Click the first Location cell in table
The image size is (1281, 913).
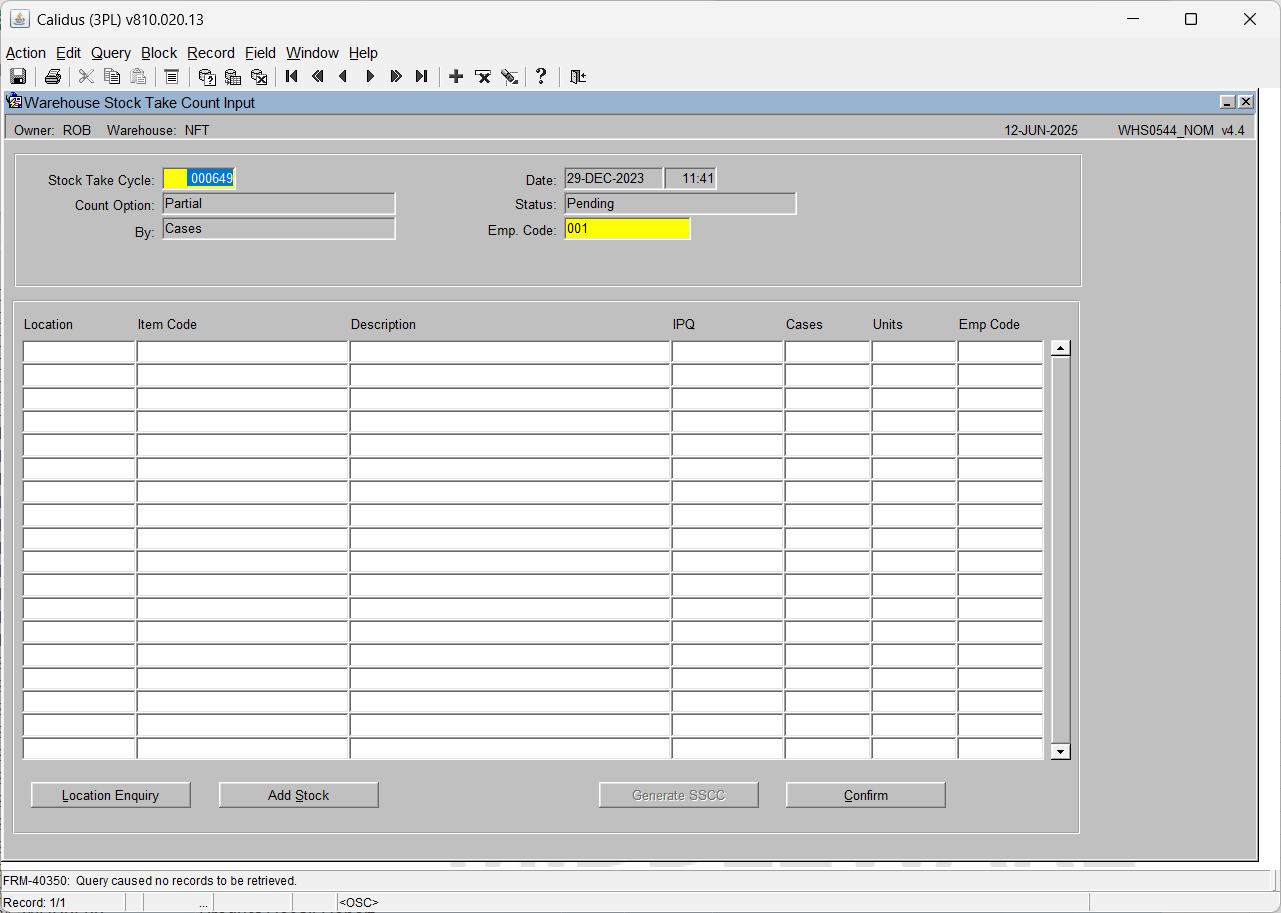79,352
